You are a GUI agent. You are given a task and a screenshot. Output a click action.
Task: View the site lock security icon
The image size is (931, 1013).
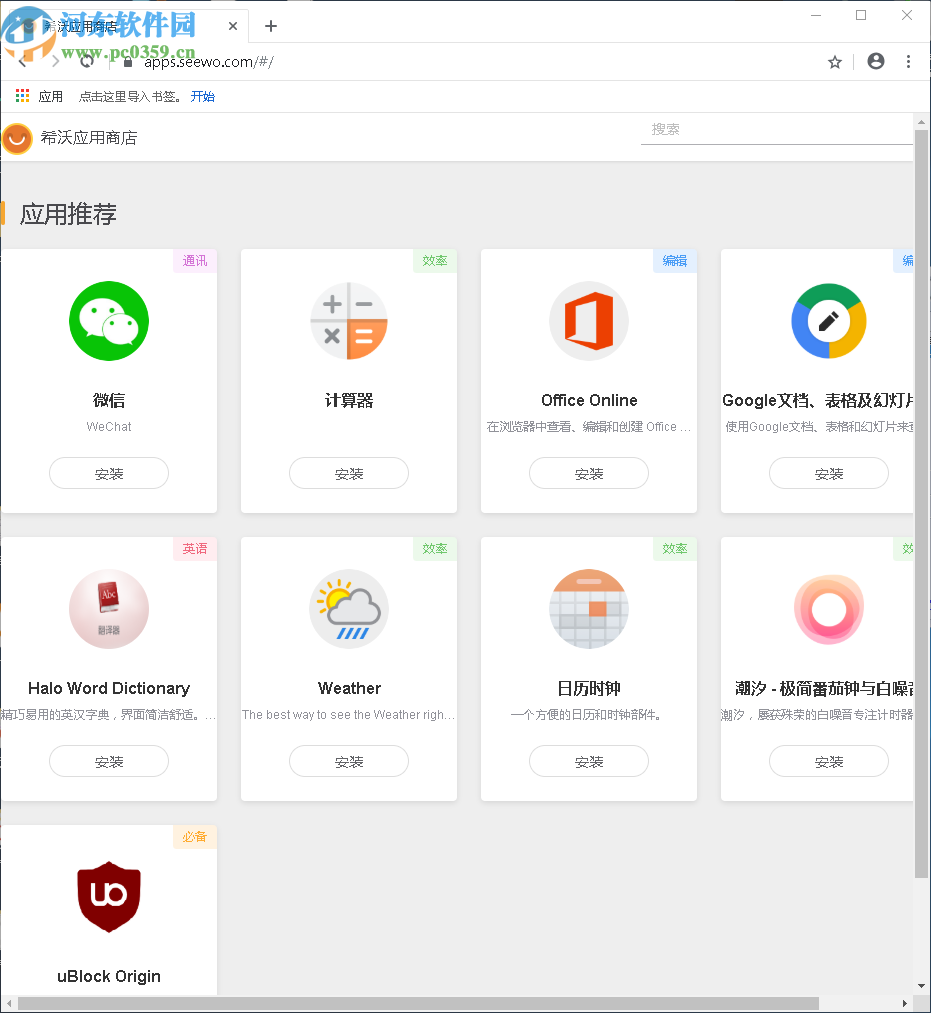[x=128, y=62]
